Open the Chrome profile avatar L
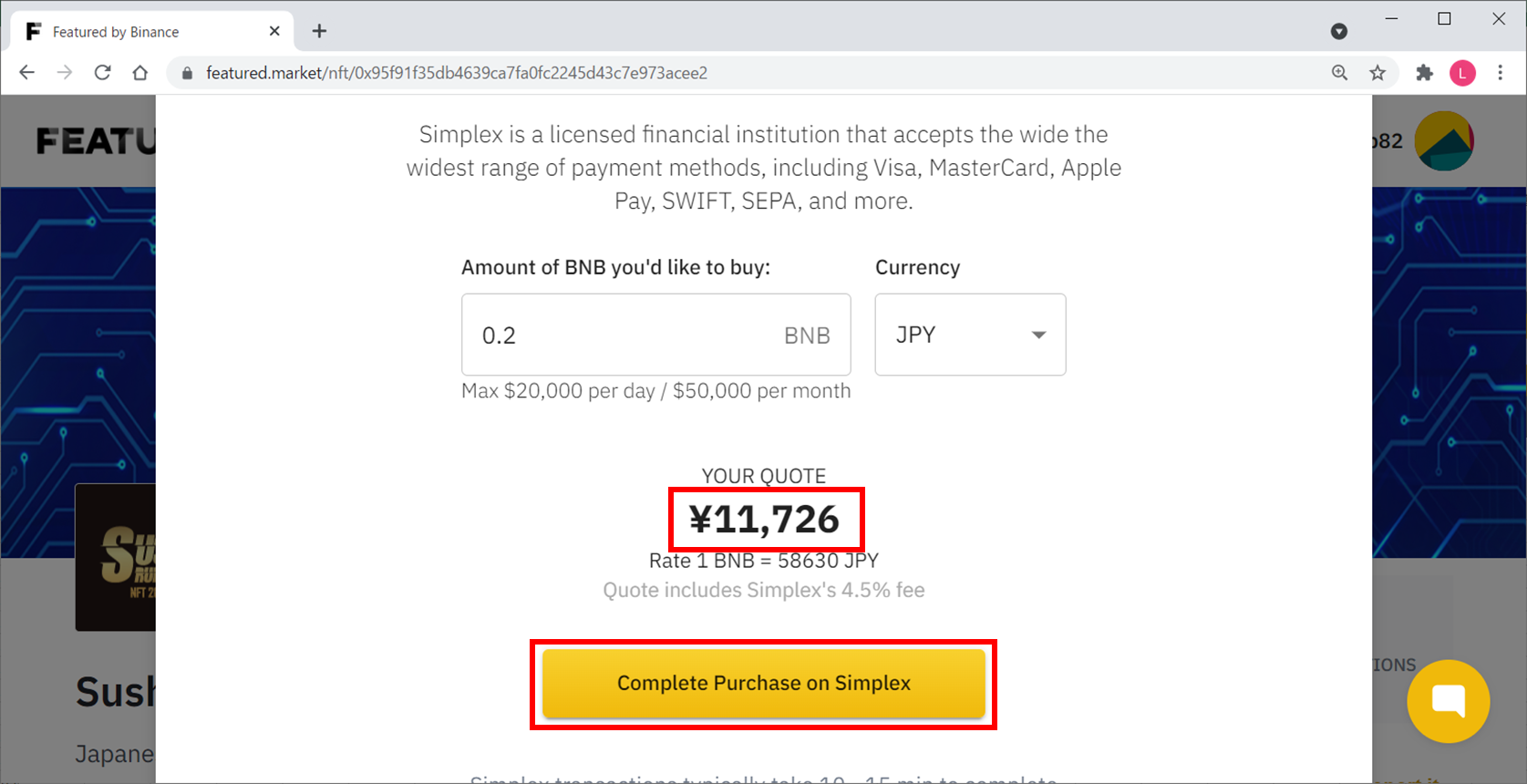The image size is (1527, 784). click(1462, 73)
